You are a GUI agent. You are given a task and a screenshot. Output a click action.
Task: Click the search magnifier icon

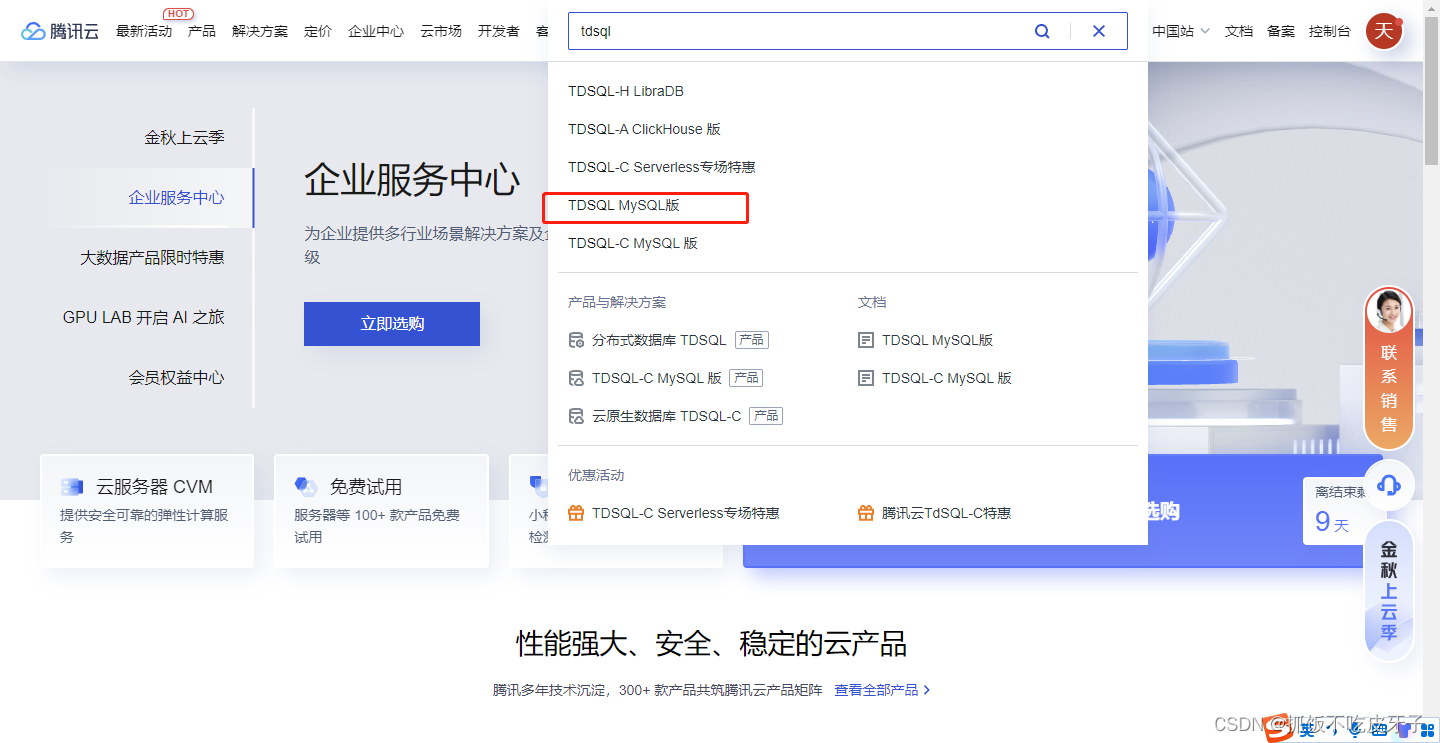click(x=1042, y=31)
